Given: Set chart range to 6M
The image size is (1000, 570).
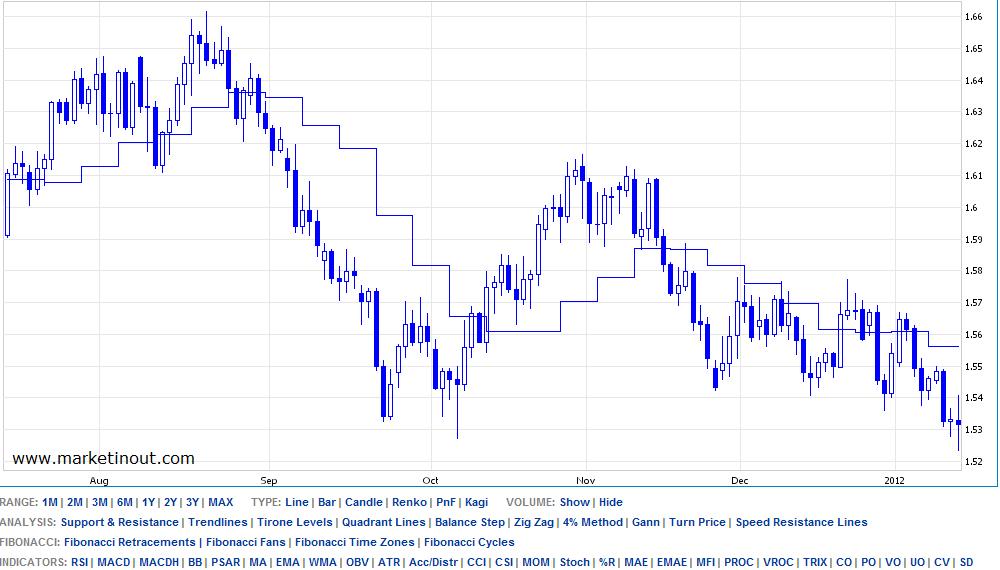Looking at the screenshot, I should point(124,502).
